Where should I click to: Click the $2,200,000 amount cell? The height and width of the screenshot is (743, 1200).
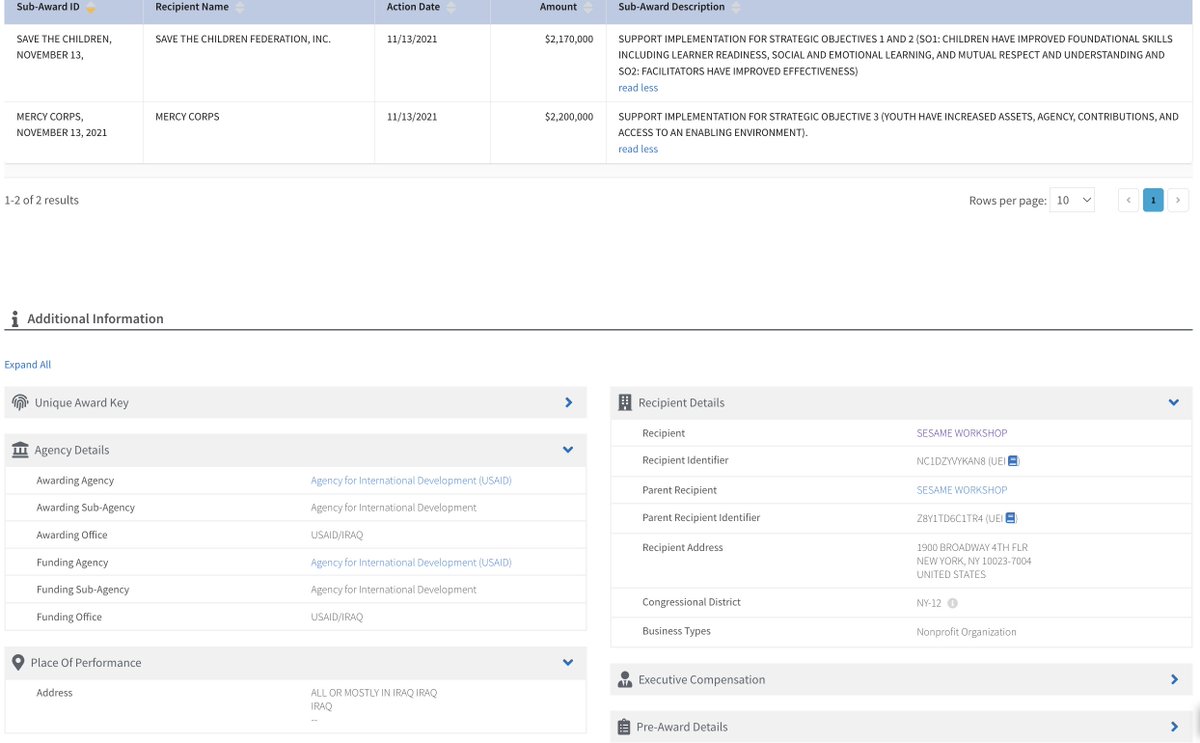(569, 117)
